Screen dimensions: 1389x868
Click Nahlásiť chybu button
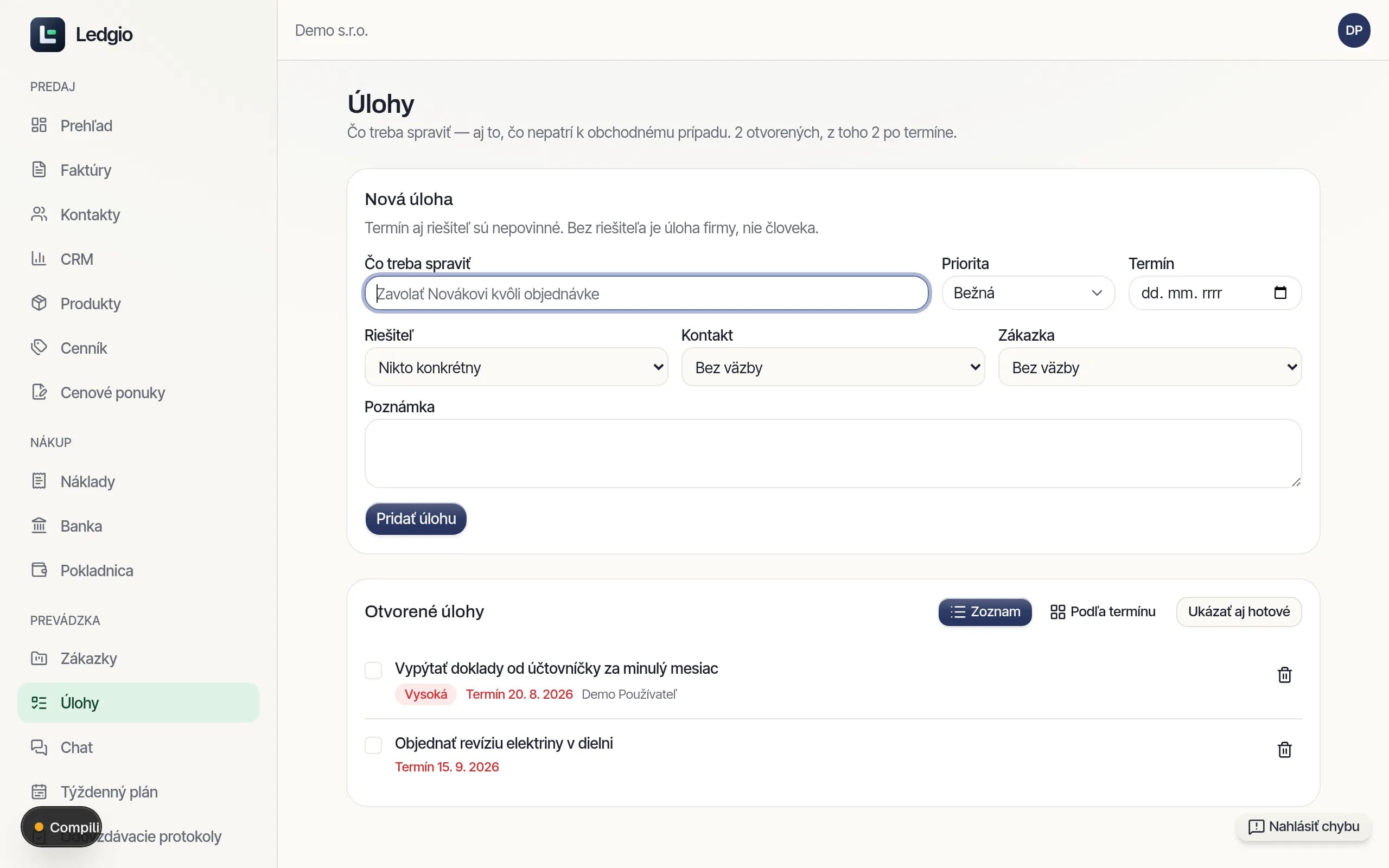coord(1303,827)
